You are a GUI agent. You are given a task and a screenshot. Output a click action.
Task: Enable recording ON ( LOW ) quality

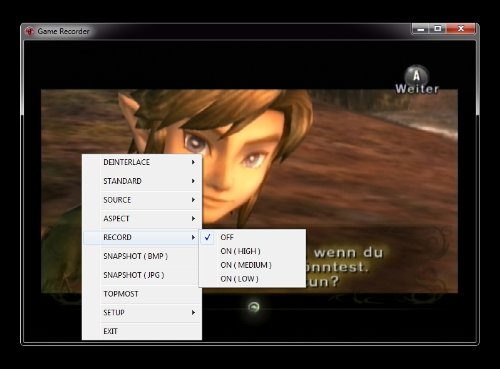(252, 279)
